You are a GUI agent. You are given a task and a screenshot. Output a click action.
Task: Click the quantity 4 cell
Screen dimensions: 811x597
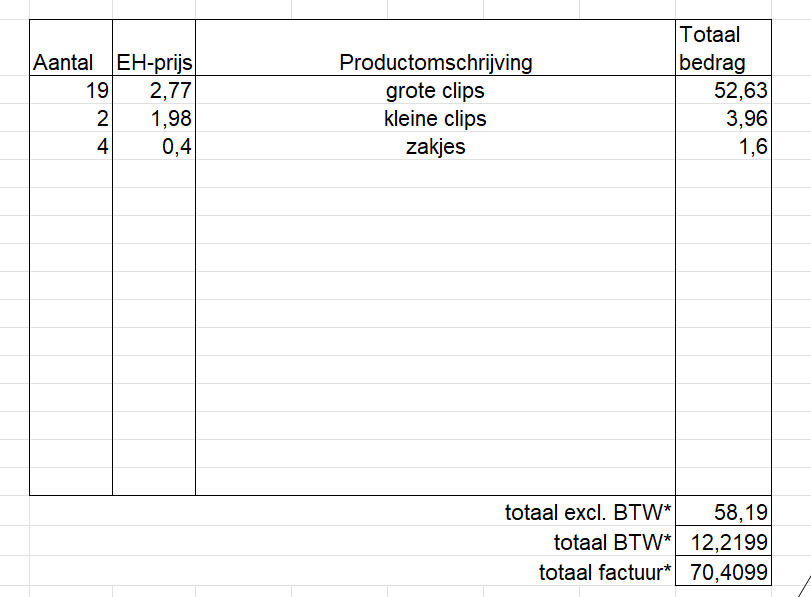tap(71, 146)
